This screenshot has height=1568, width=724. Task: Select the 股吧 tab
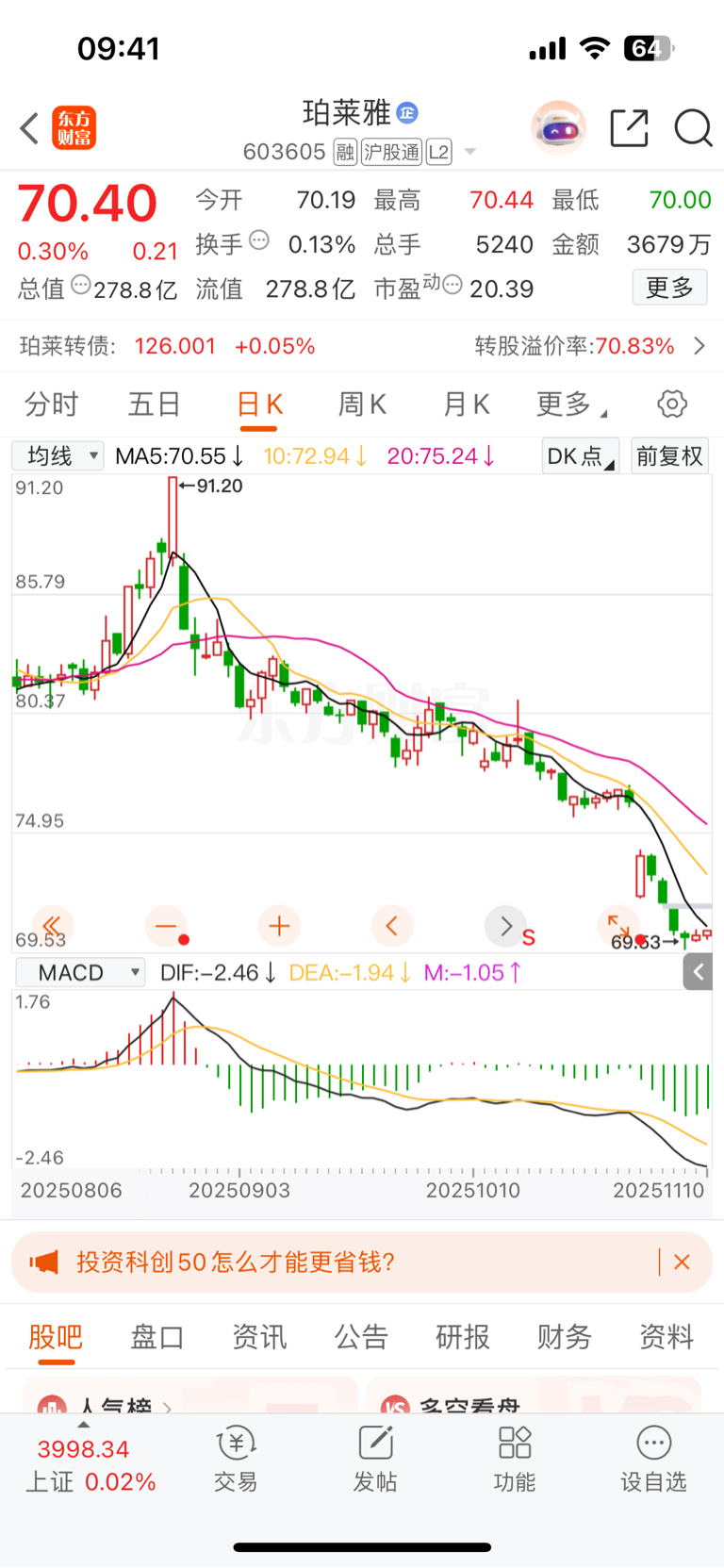click(56, 1337)
